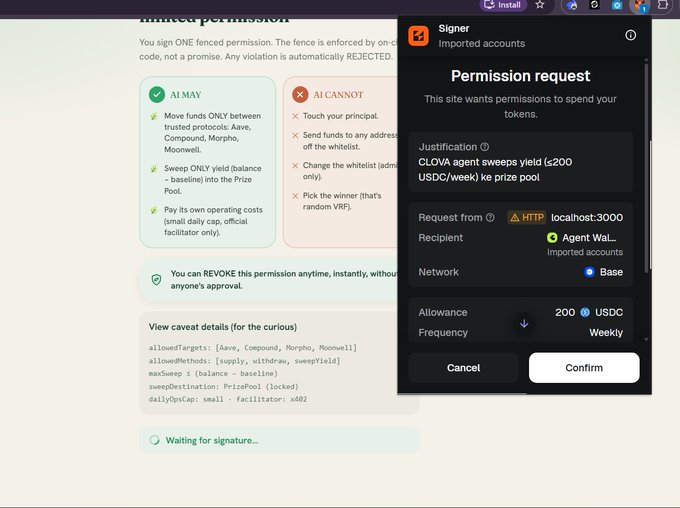Viewport: 680px width, 508px height.
Task: Confirm the permission request
Action: tap(584, 367)
